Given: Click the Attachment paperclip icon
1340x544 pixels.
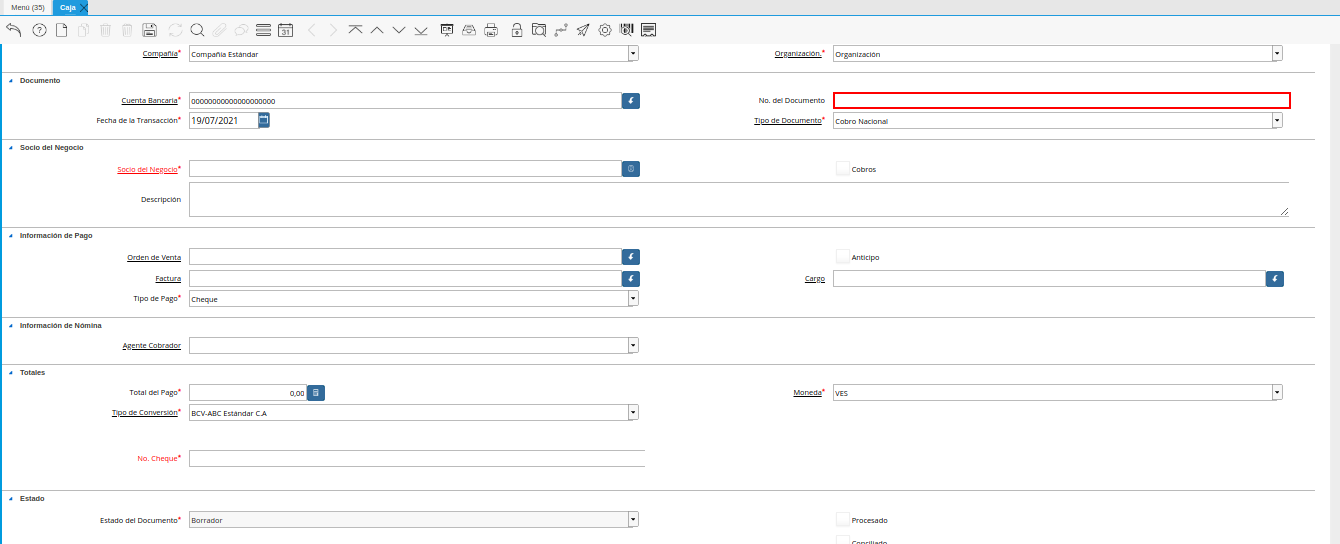Looking at the screenshot, I should point(219,30).
